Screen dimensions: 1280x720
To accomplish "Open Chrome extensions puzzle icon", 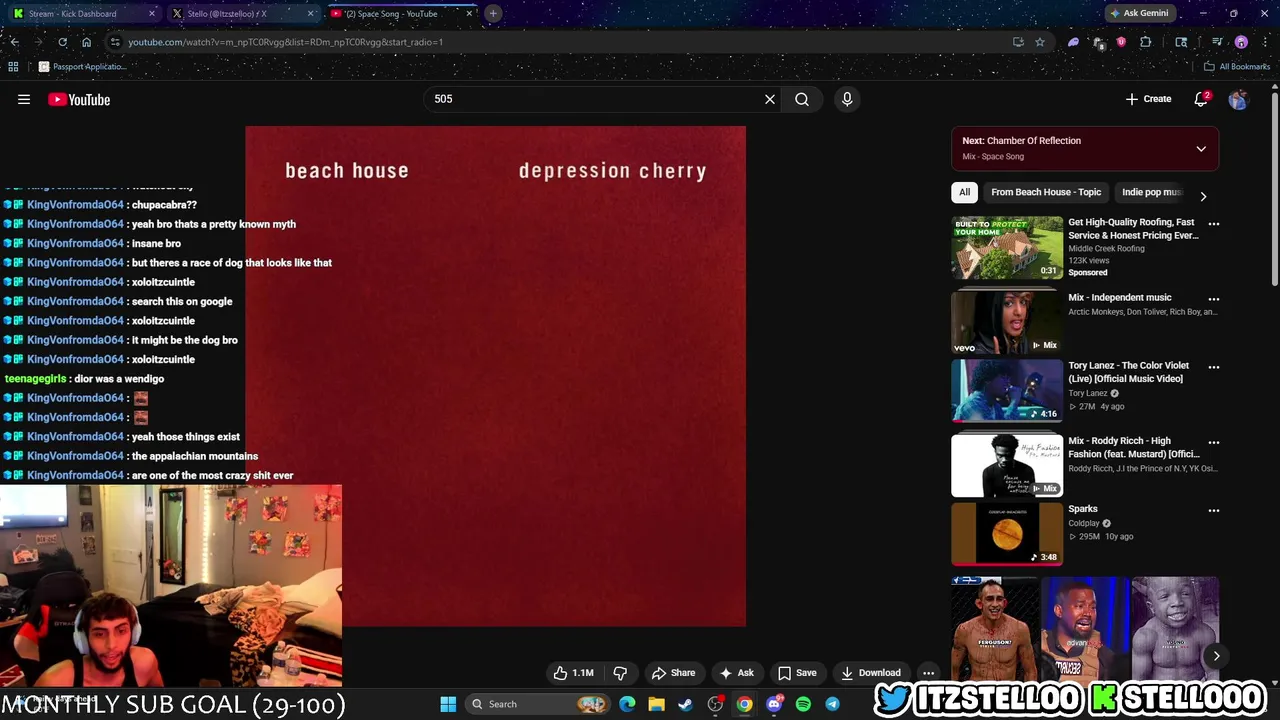I will coord(1146,42).
